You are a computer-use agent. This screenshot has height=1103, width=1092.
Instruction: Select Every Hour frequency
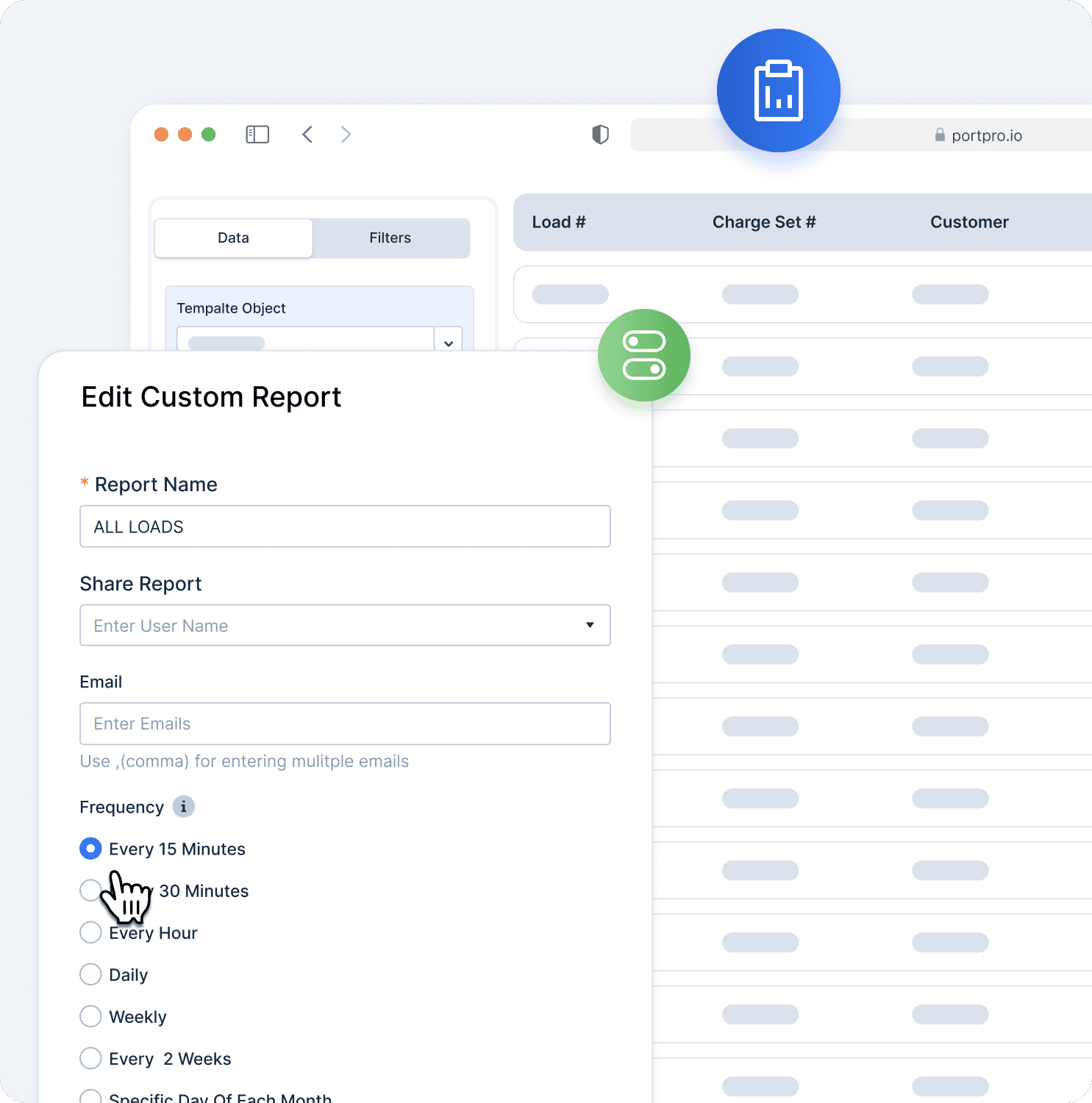(x=90, y=932)
